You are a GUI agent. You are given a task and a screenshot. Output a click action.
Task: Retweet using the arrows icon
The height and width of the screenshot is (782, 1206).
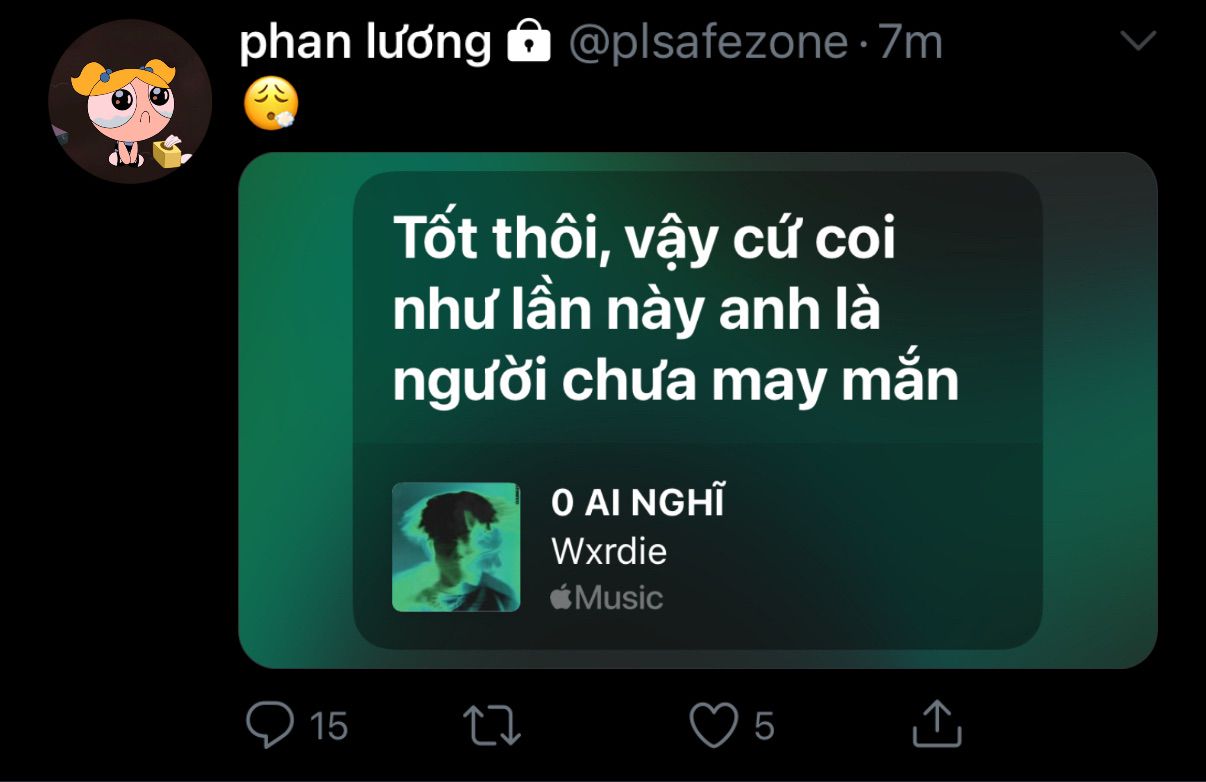(x=493, y=725)
